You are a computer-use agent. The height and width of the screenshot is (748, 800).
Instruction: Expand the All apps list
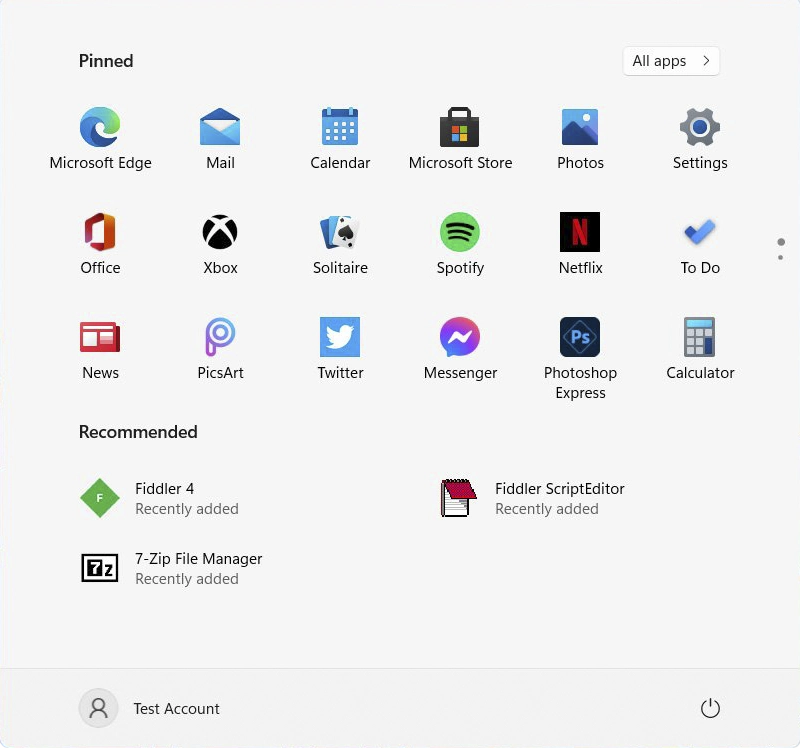pyautogui.click(x=670, y=61)
